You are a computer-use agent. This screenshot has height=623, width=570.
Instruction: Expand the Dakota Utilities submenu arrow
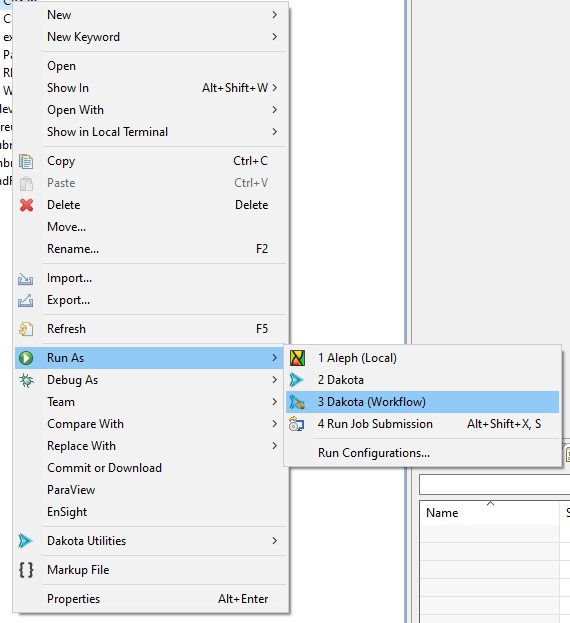click(274, 541)
